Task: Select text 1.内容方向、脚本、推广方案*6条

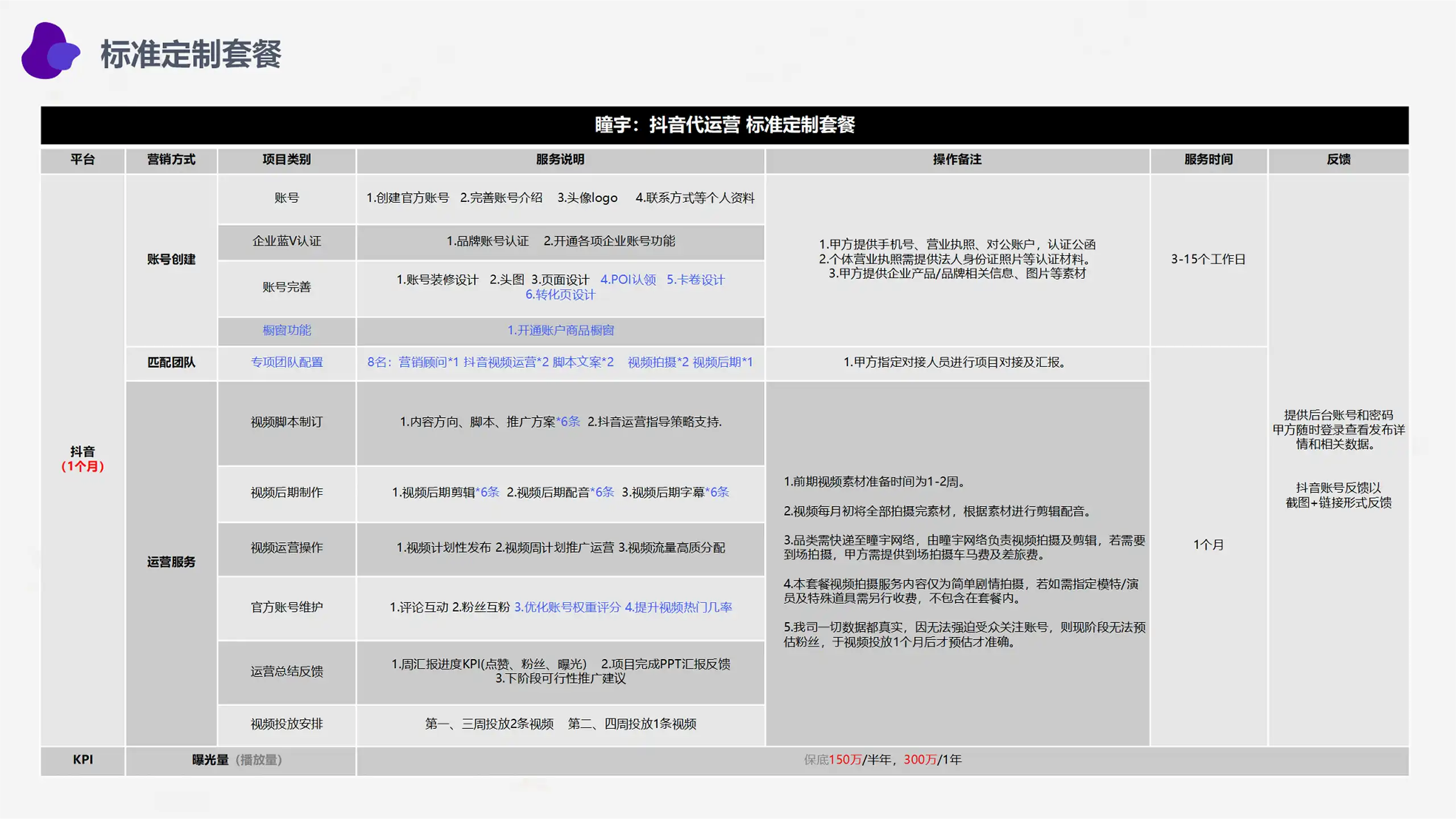Action: (490, 423)
